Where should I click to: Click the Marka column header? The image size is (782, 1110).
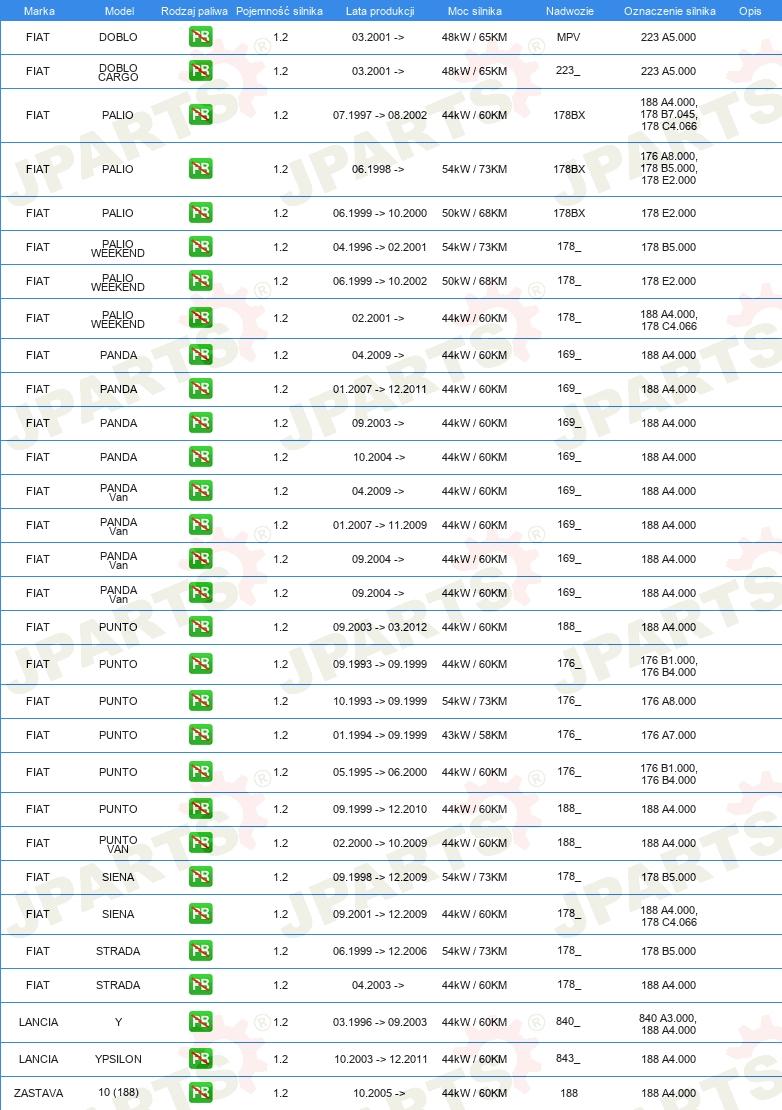39,11
